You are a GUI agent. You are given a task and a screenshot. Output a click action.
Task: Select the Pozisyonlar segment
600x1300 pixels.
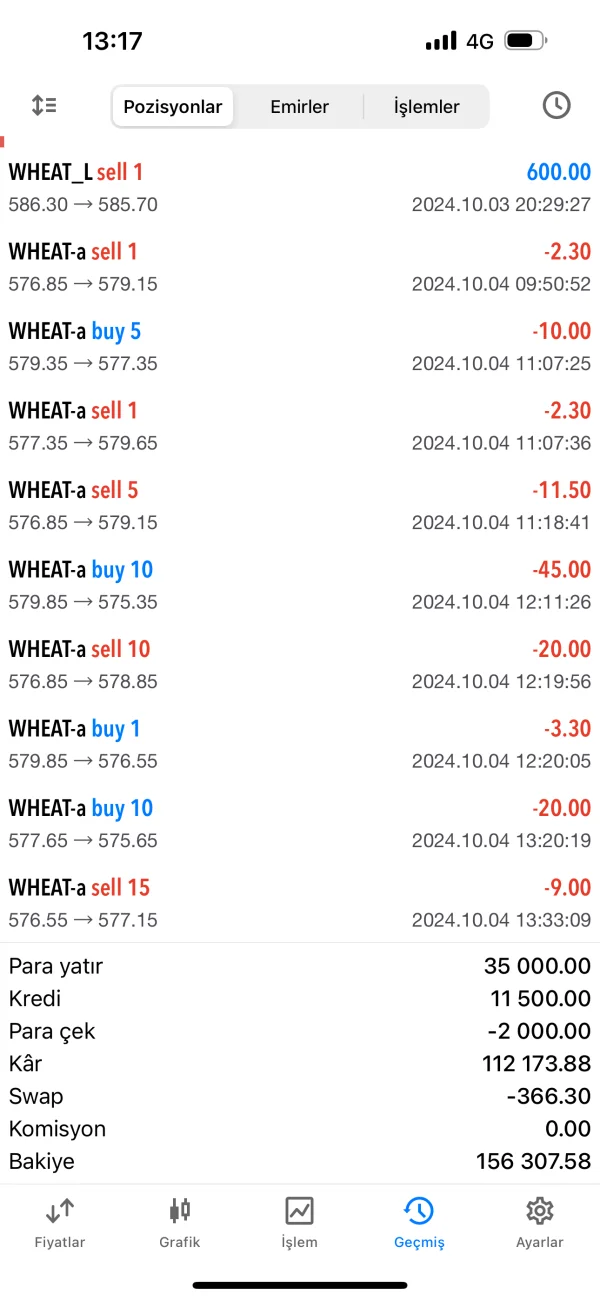click(x=173, y=107)
